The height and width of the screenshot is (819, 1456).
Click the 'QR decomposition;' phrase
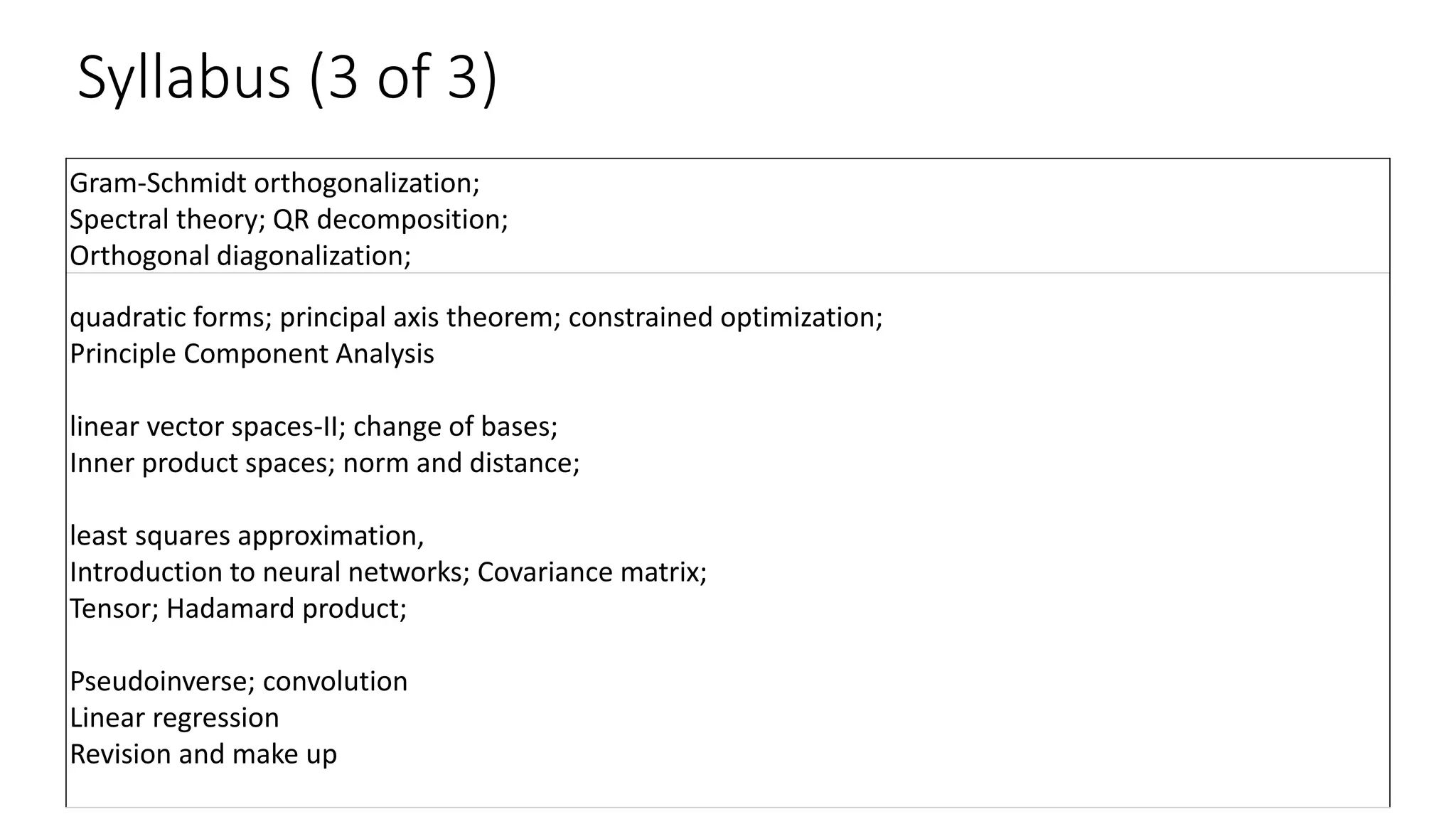[x=390, y=220]
